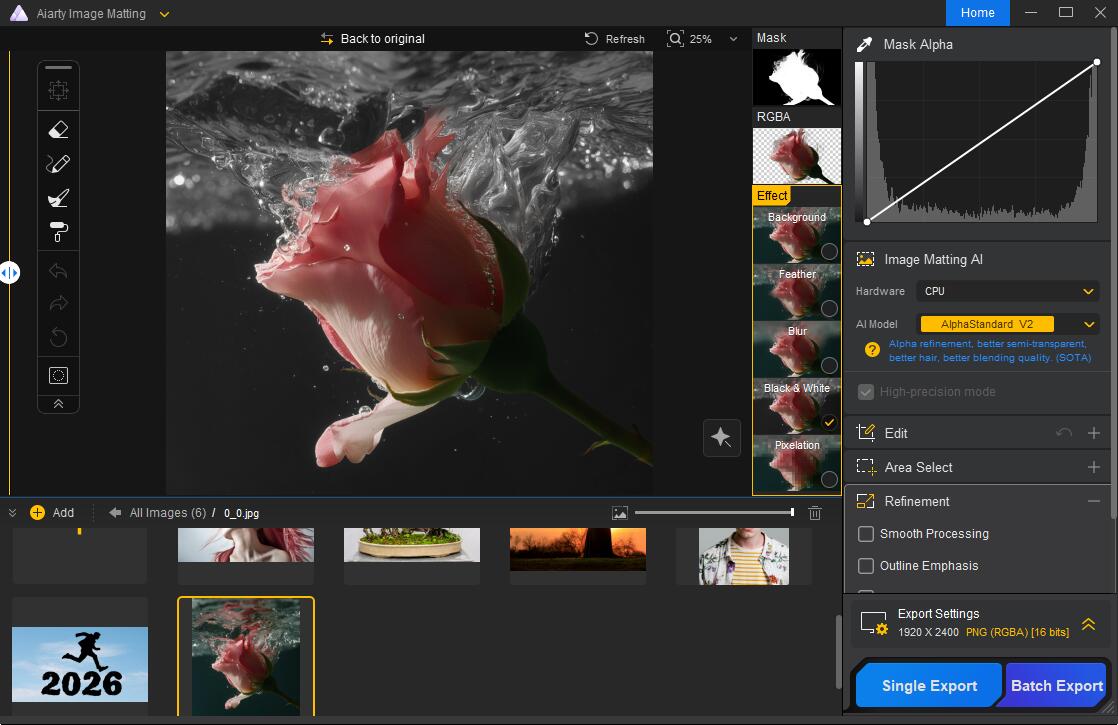The width and height of the screenshot is (1118, 725).
Task: Select the 2026 runner image thumbnail
Action: (80, 664)
